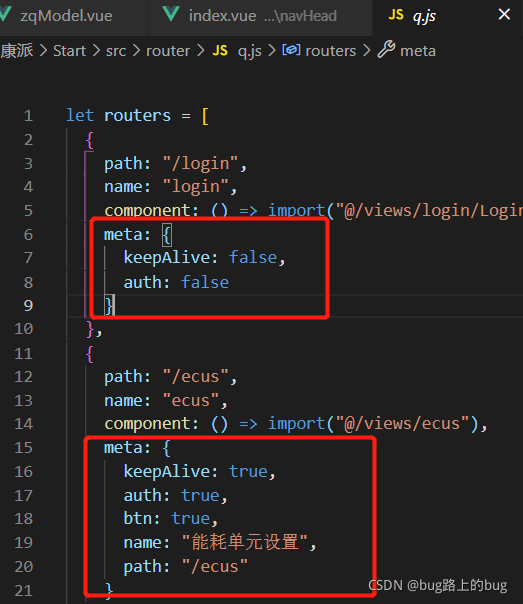523x604 pixels.
Task: Click 'true' value on auth line 17
Action: point(200,495)
